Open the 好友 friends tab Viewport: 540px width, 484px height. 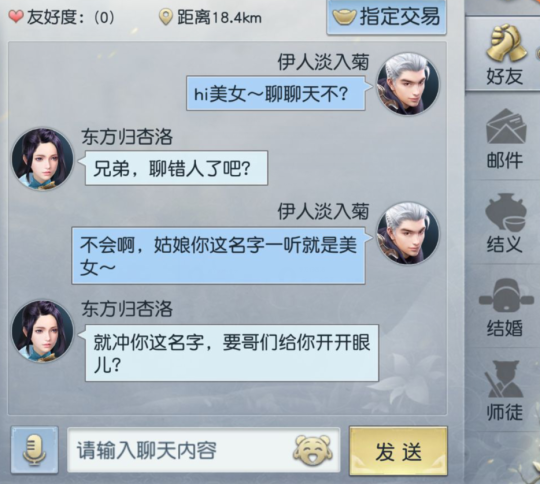[x=505, y=55]
